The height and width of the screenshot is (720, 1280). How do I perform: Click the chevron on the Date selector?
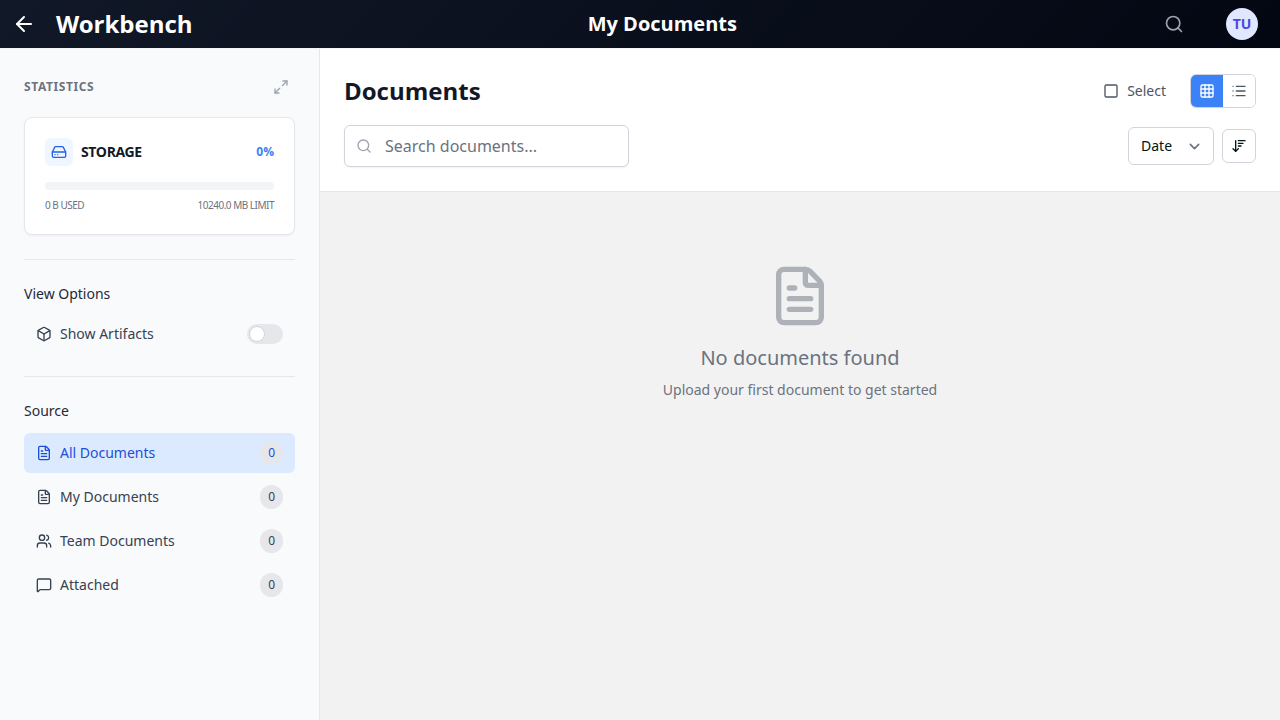pyautogui.click(x=1194, y=146)
